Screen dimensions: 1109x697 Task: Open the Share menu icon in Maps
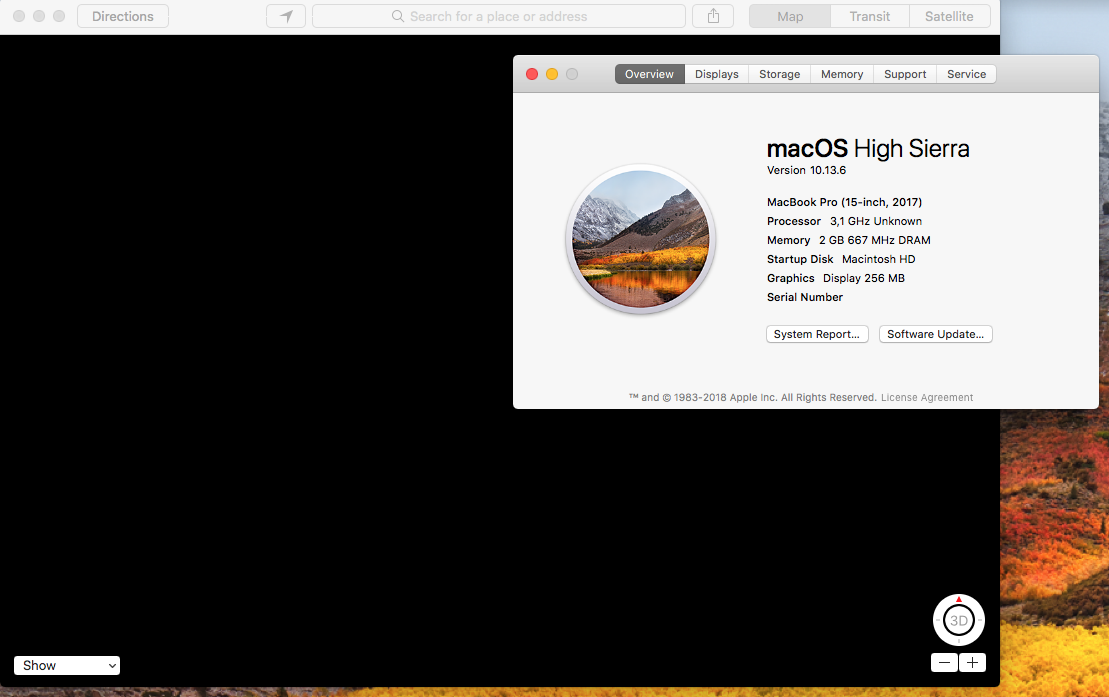[713, 16]
